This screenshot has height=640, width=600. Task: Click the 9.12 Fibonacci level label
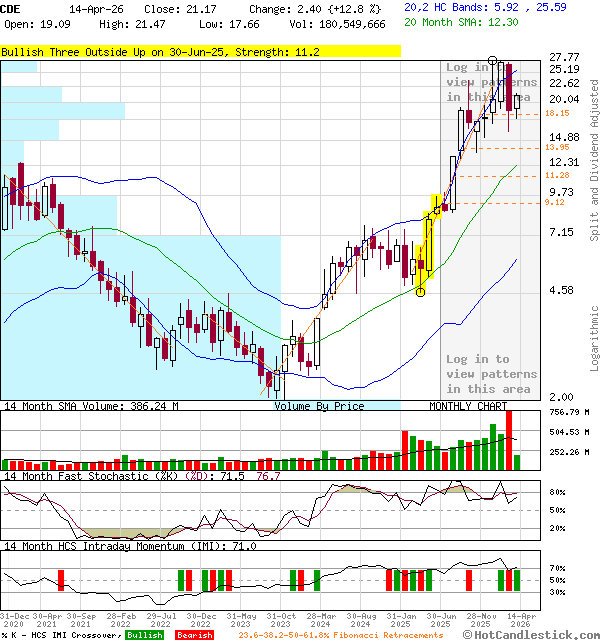pos(554,203)
